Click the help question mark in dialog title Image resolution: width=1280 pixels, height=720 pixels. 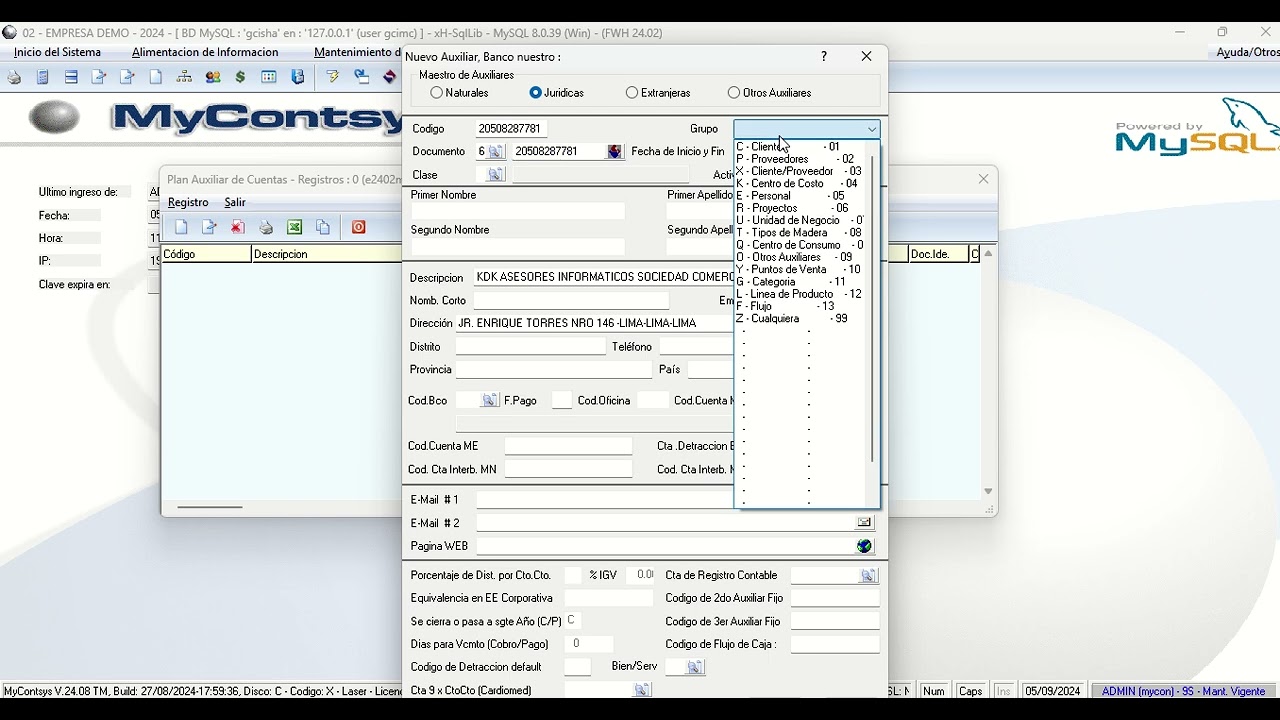coord(824,57)
